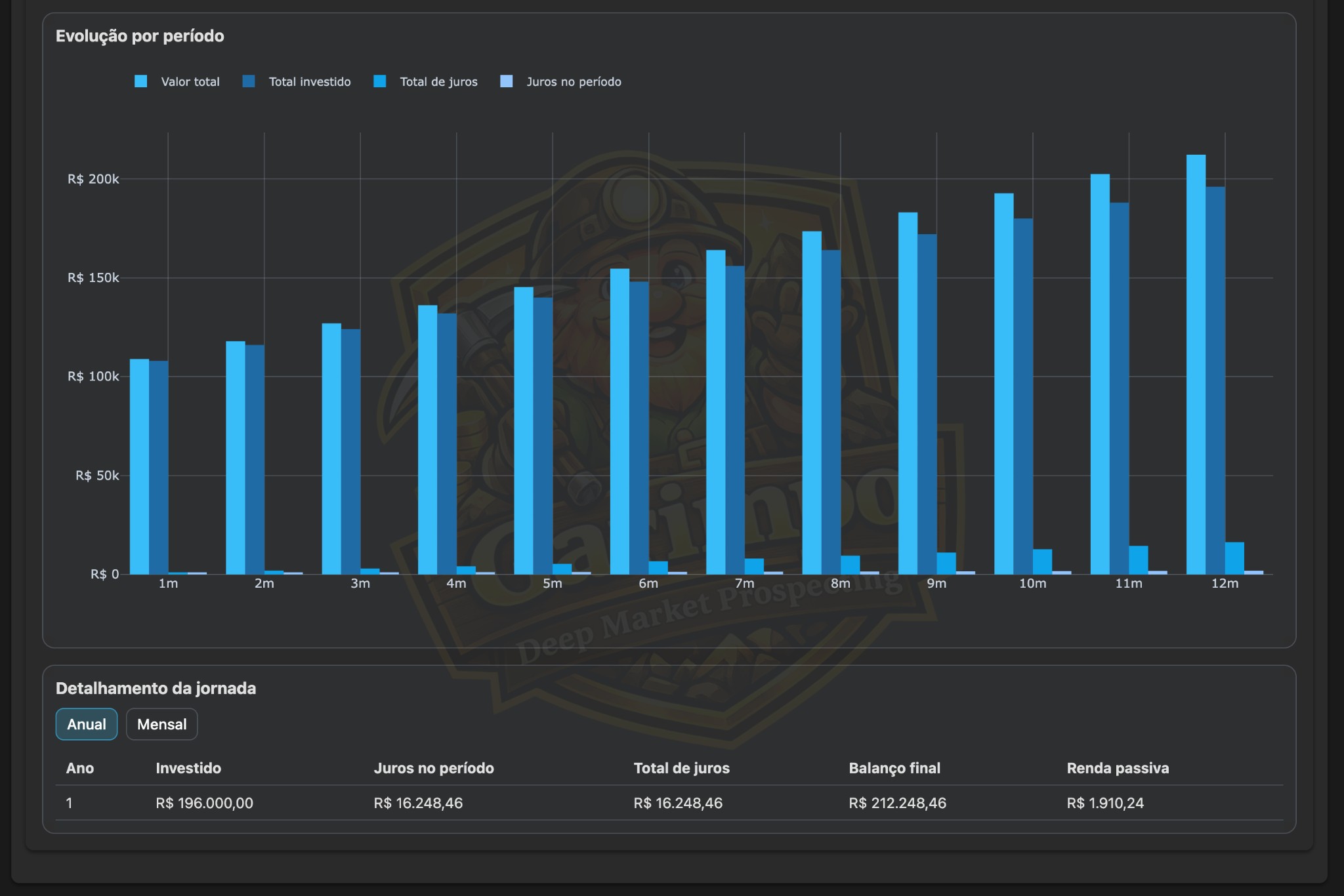
Task: Switch to the Anual tab
Action: point(87,724)
